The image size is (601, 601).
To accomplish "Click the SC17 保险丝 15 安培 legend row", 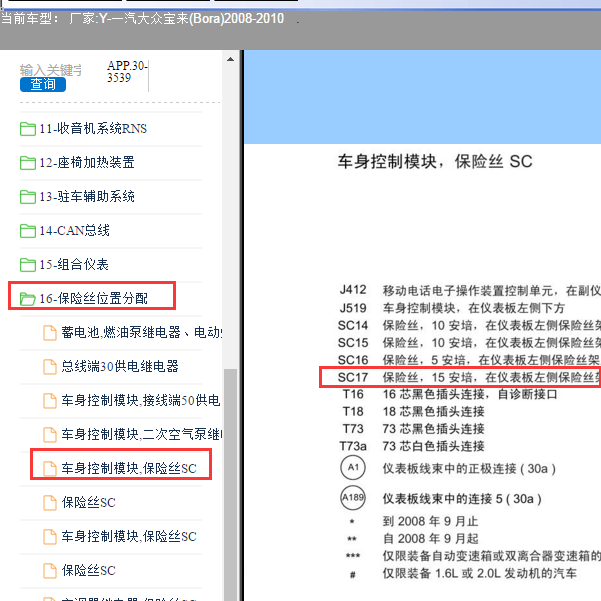I will 469,378.
